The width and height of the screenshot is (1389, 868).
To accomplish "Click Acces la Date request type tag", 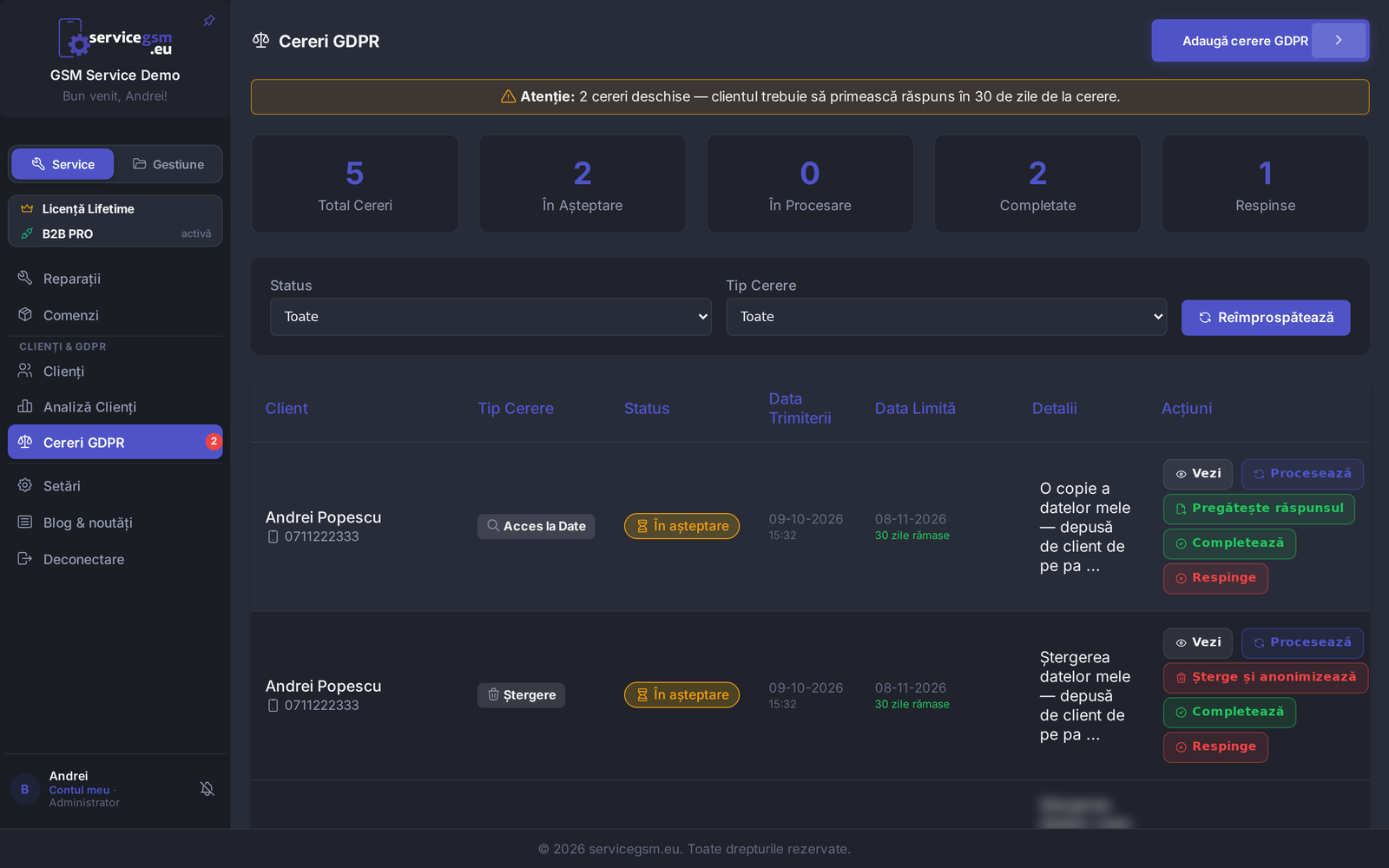I will click(x=536, y=526).
